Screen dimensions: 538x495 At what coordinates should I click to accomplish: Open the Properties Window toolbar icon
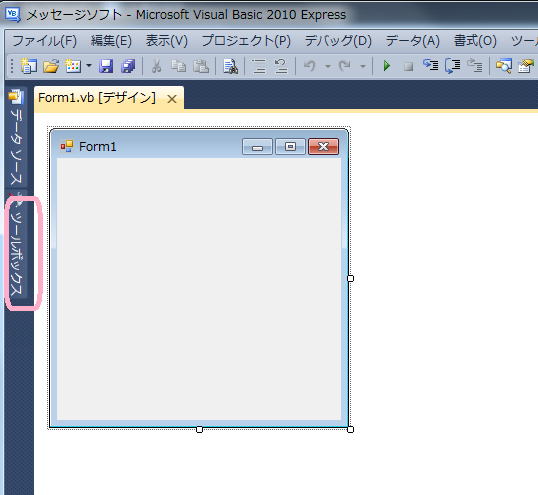pos(526,66)
